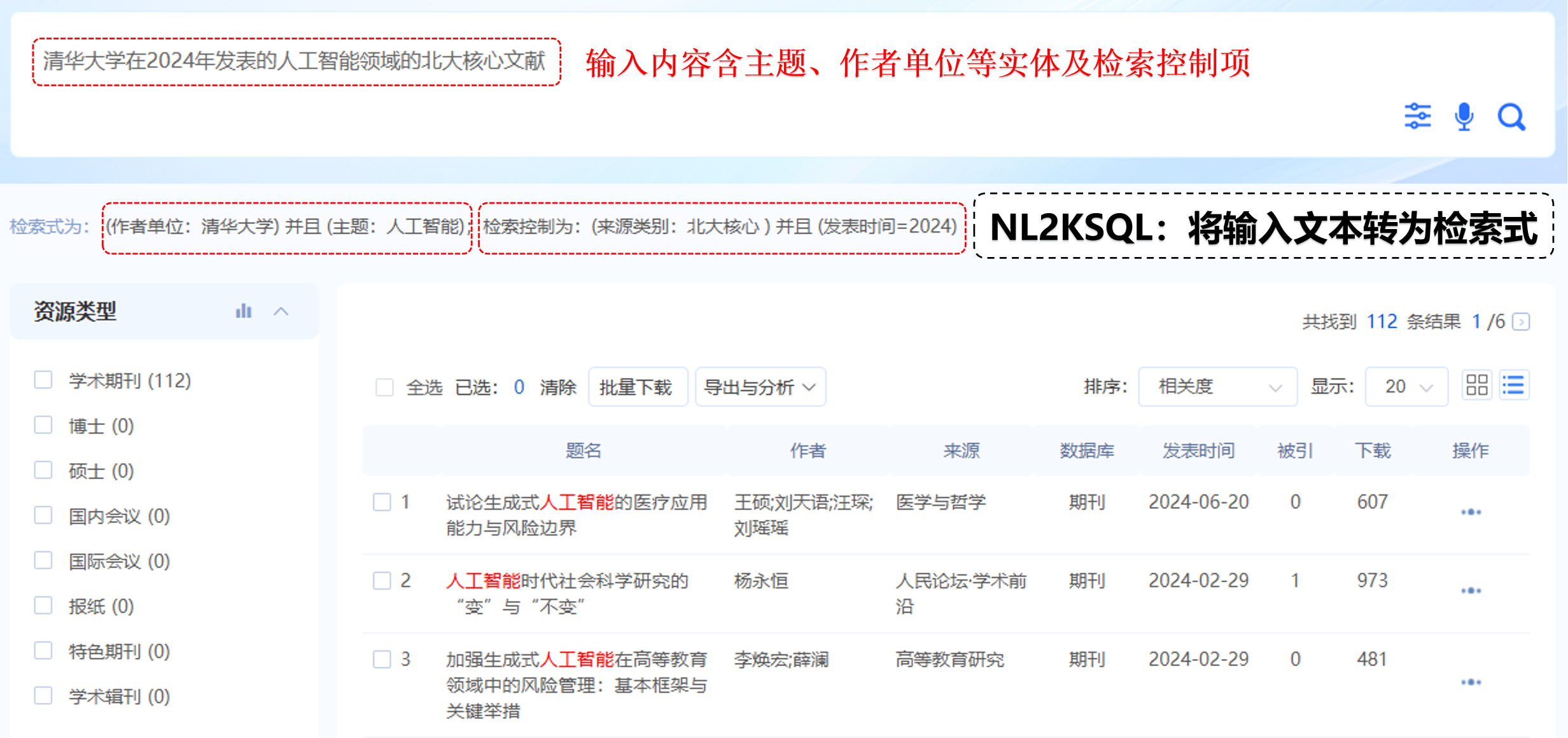Click the magnifying glass search icon

pyautogui.click(x=1511, y=117)
